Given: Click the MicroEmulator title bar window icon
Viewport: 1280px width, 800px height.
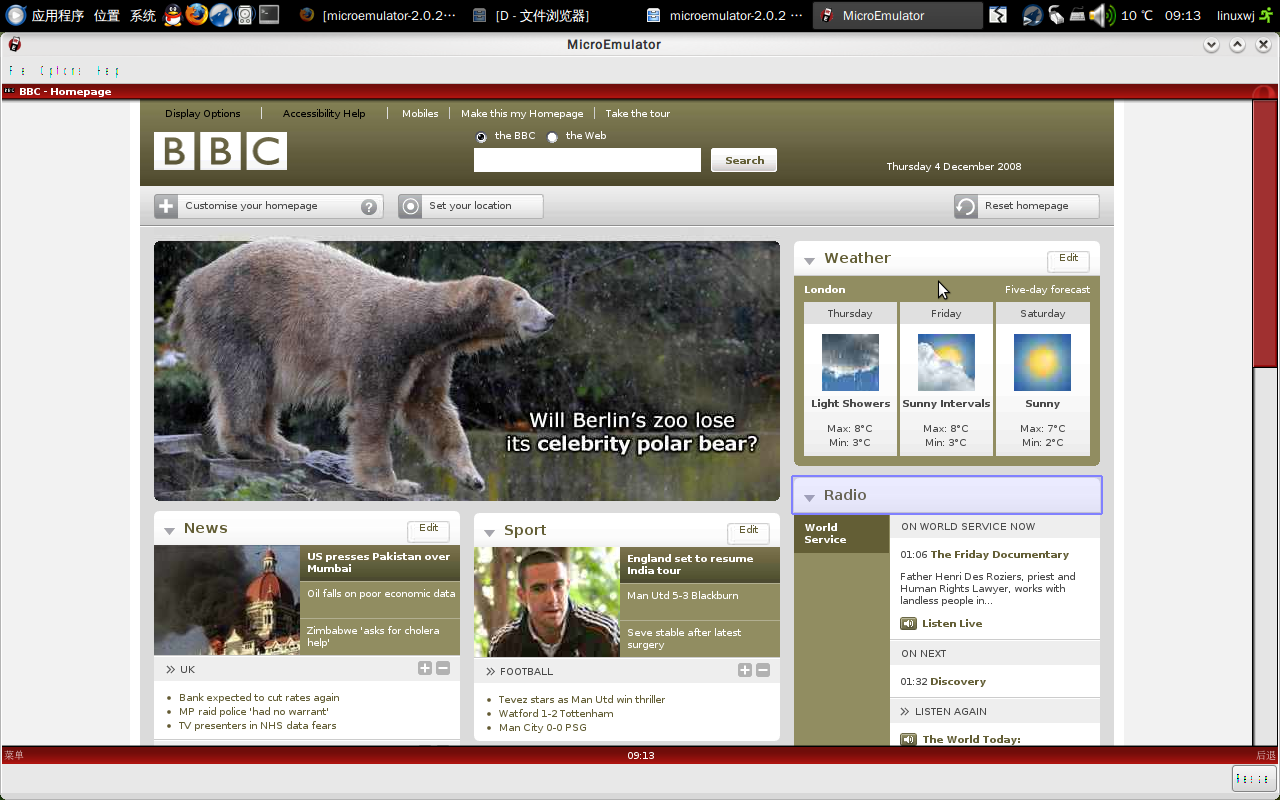Looking at the screenshot, I should (14, 44).
